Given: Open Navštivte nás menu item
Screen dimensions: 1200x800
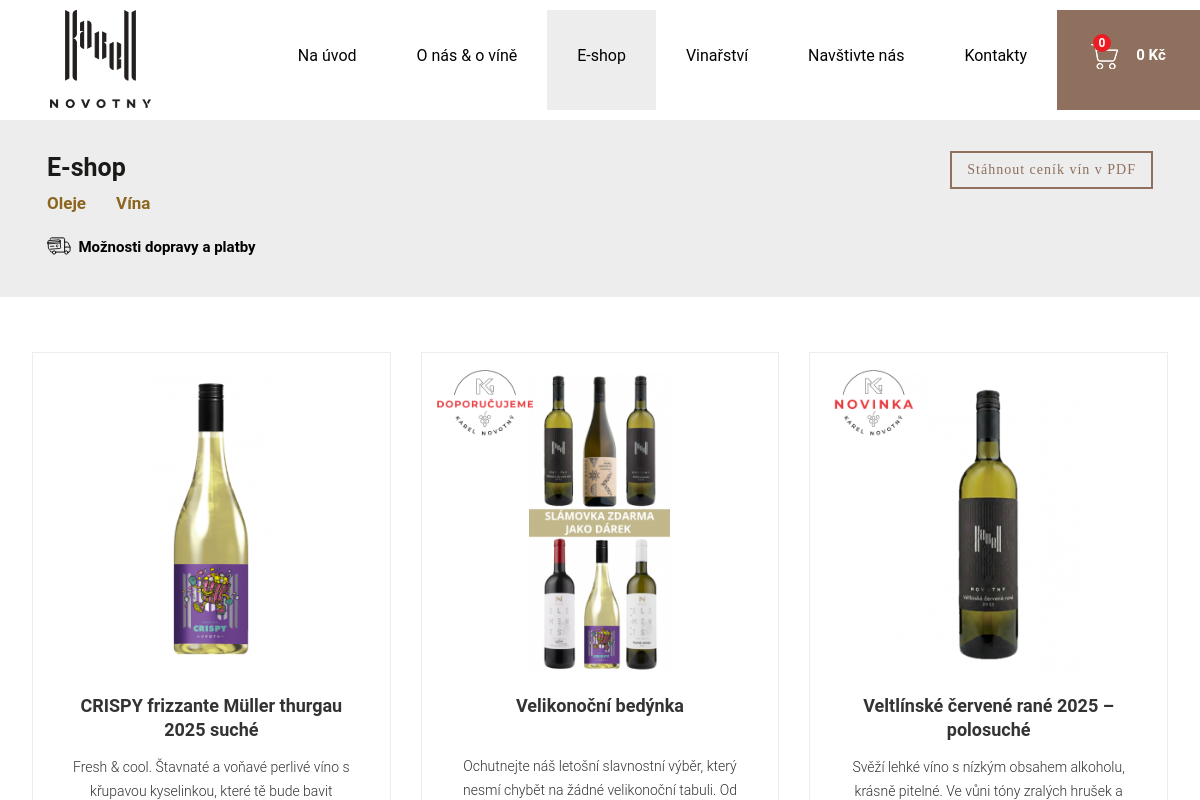Looking at the screenshot, I should (856, 56).
